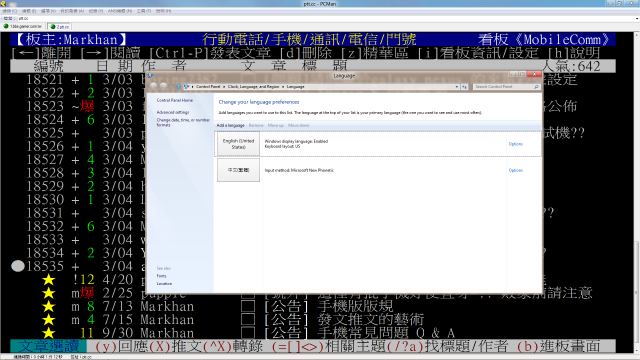The width and height of the screenshot is (640, 360).
Task: Click the Back arrow in Language window
Action: pyautogui.click(x=153, y=87)
